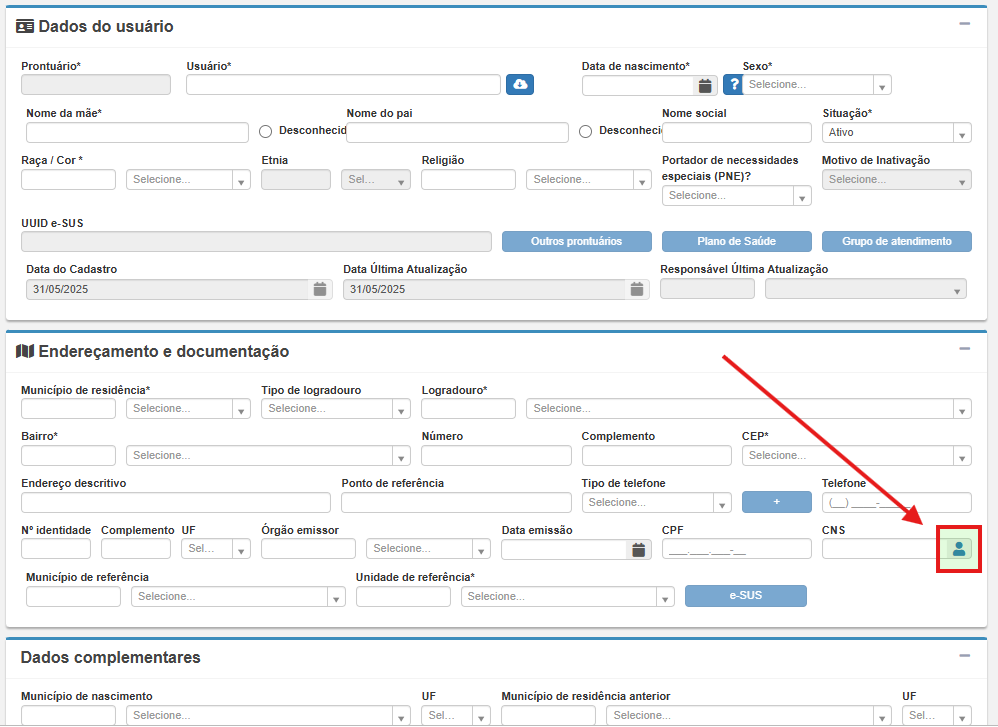Collapse the Dados do usuário panel
The height and width of the screenshot is (727, 998).
(x=964, y=24)
